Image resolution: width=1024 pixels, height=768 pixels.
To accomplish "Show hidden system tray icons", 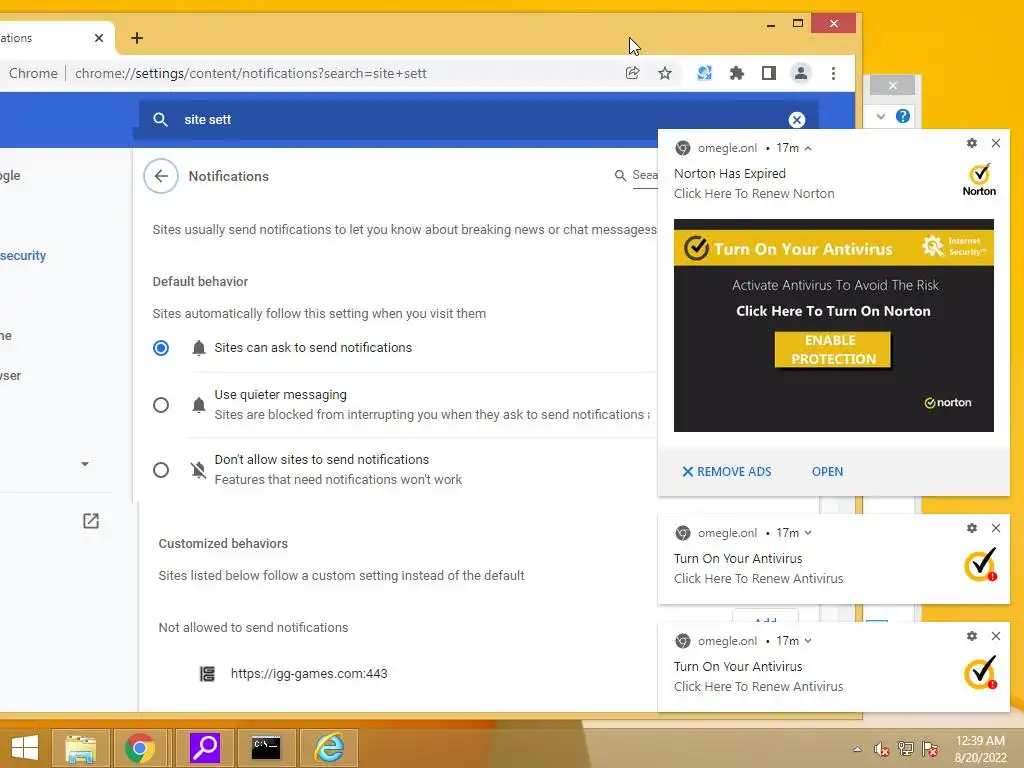I will (x=857, y=749).
